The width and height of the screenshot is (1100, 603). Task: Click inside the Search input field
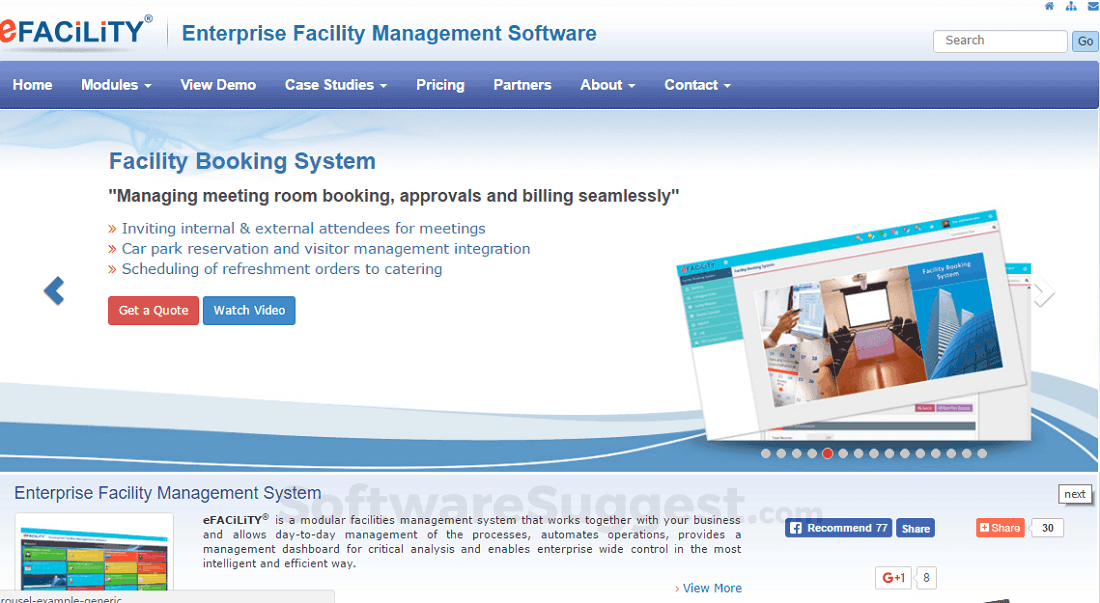point(1000,41)
